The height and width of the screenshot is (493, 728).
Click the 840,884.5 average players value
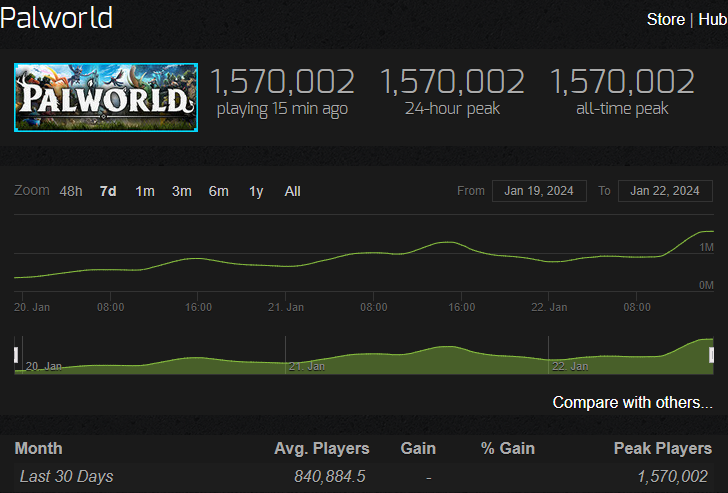pyautogui.click(x=330, y=477)
